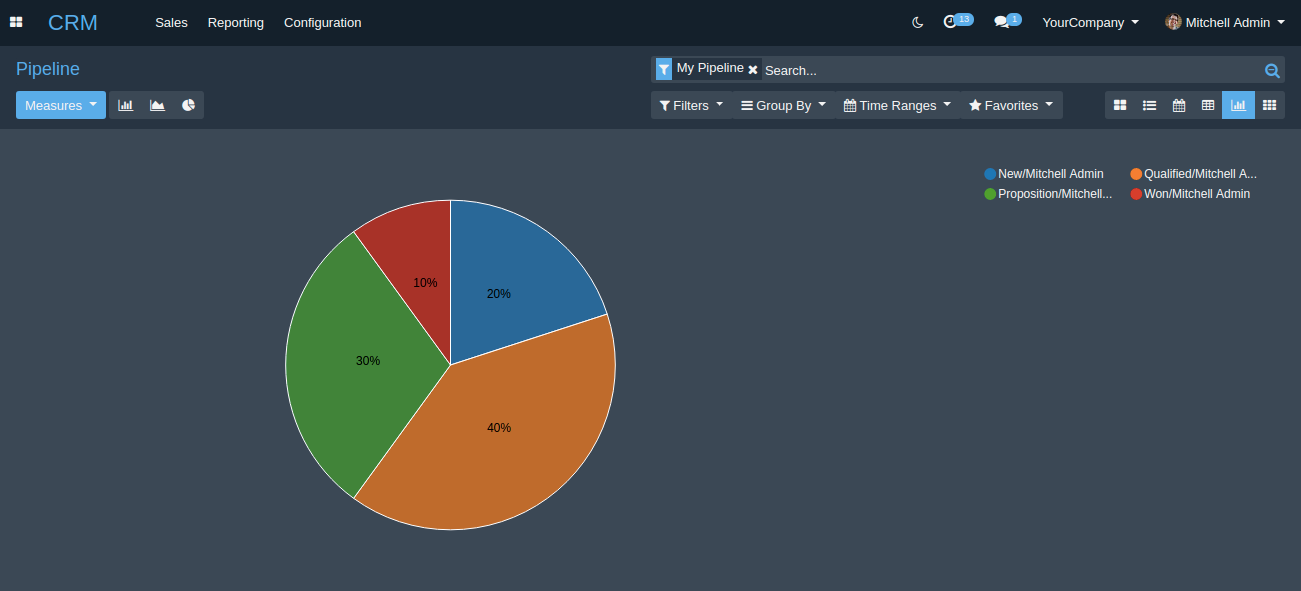Switch to line chart mode
Image resolution: width=1301 pixels, height=591 pixels.
click(x=157, y=105)
